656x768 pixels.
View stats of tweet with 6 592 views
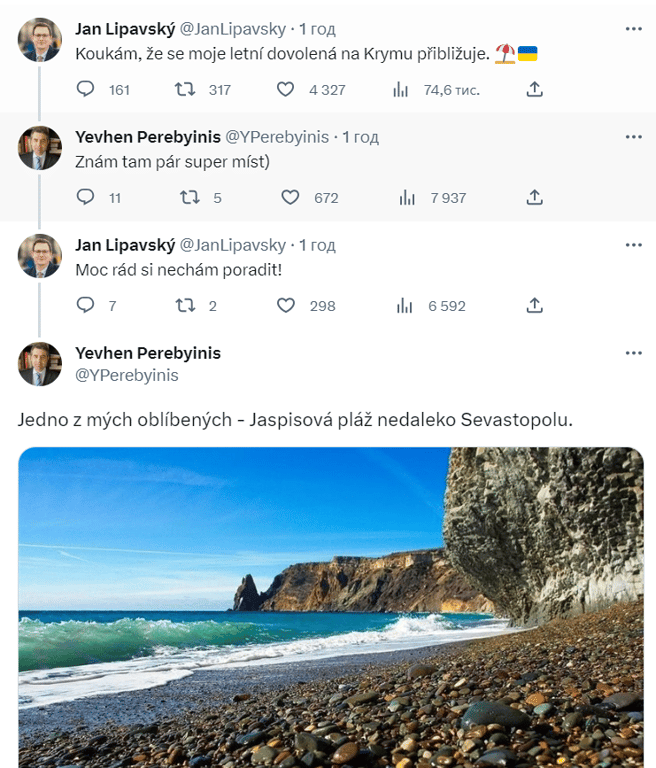(x=406, y=306)
